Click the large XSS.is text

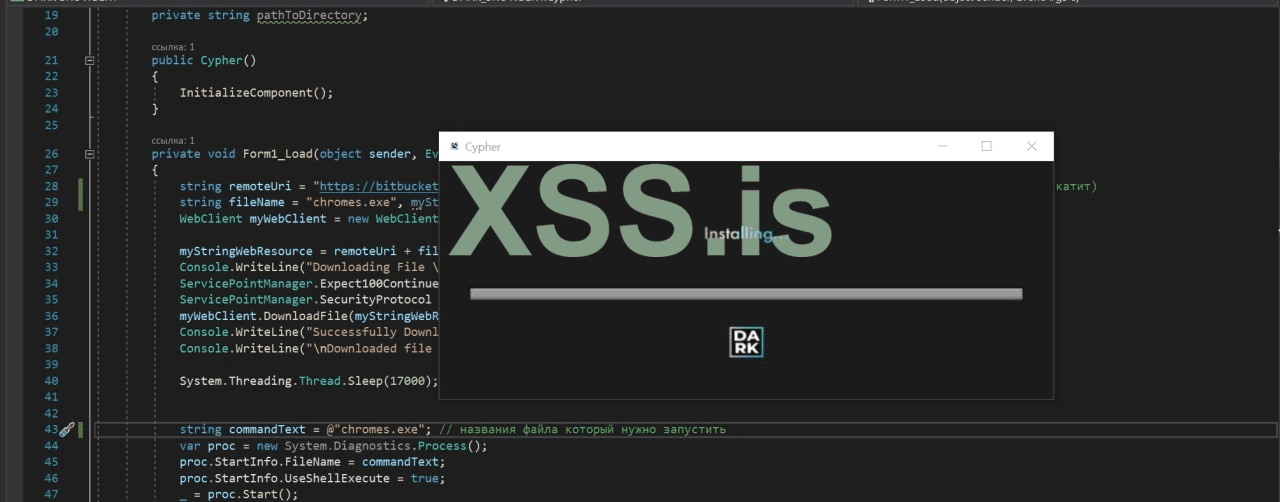[x=640, y=212]
